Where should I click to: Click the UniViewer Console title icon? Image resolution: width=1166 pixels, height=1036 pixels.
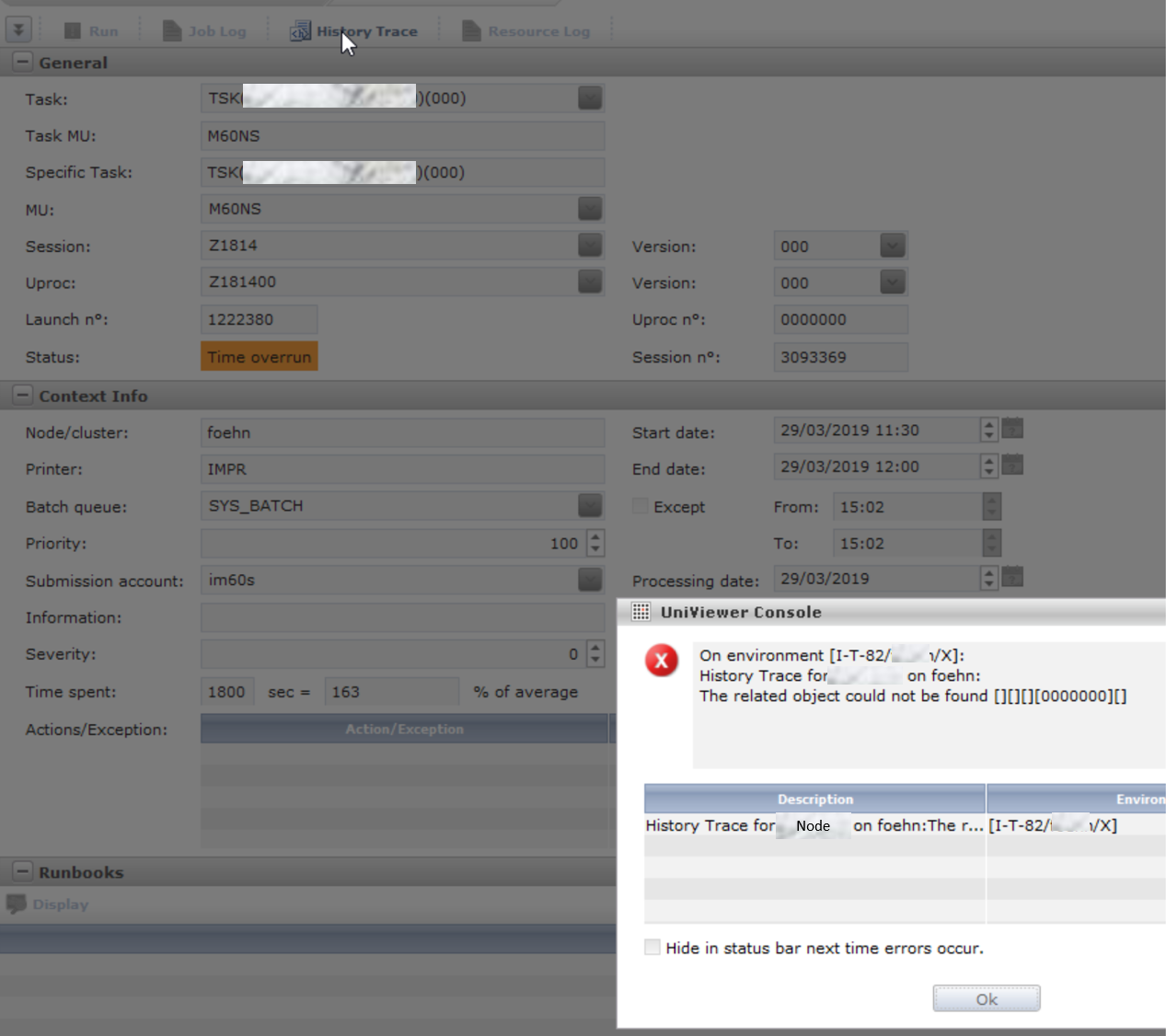(x=641, y=612)
